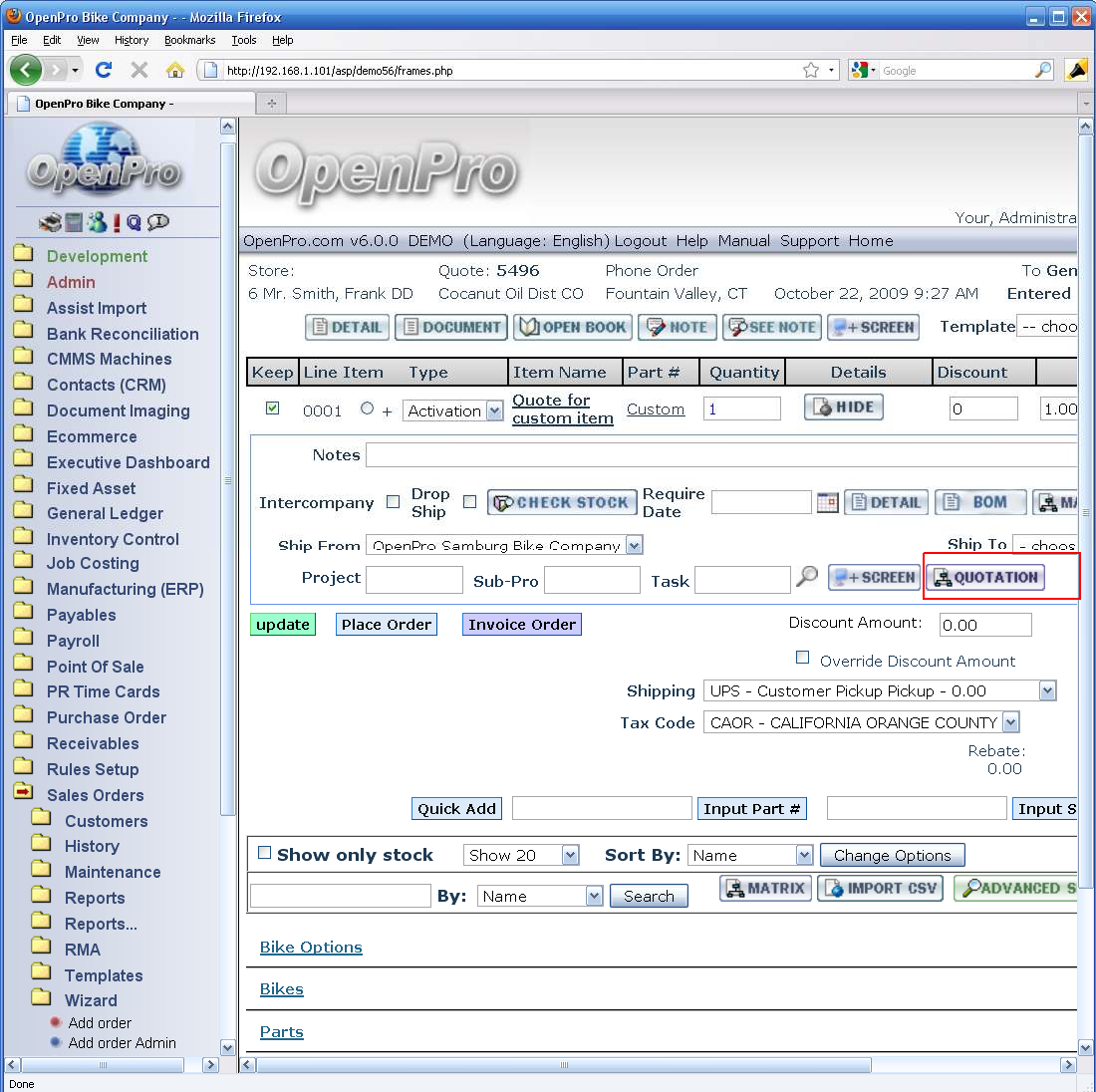The width and height of the screenshot is (1096, 1092).
Task: Open the Bookmarks menu
Action: click(x=189, y=40)
